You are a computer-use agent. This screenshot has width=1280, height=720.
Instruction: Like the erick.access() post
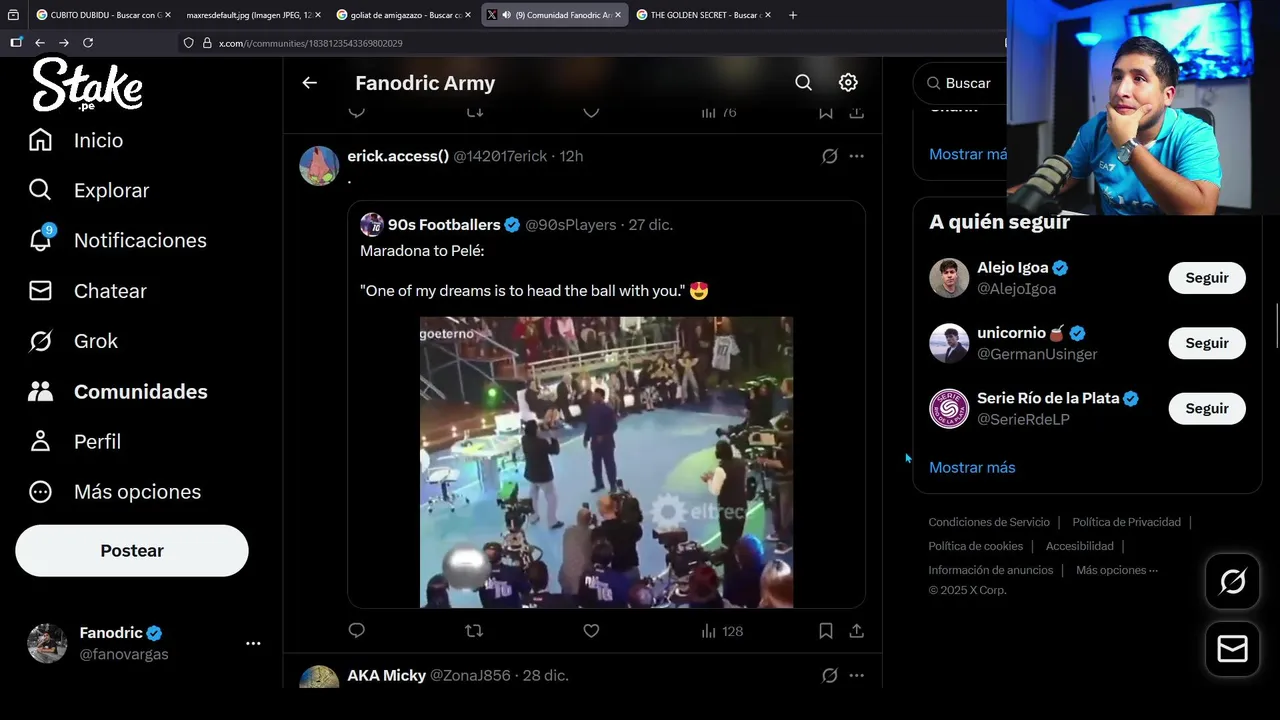(591, 631)
